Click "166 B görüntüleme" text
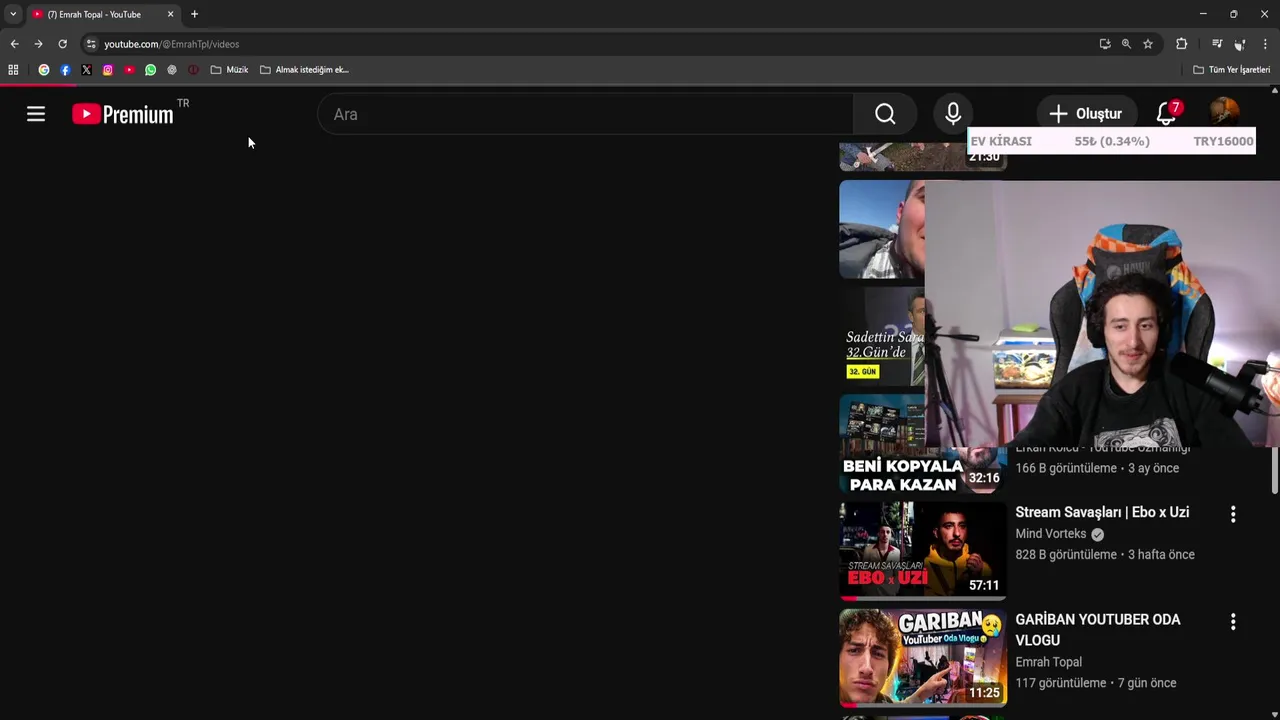 [x=1066, y=468]
